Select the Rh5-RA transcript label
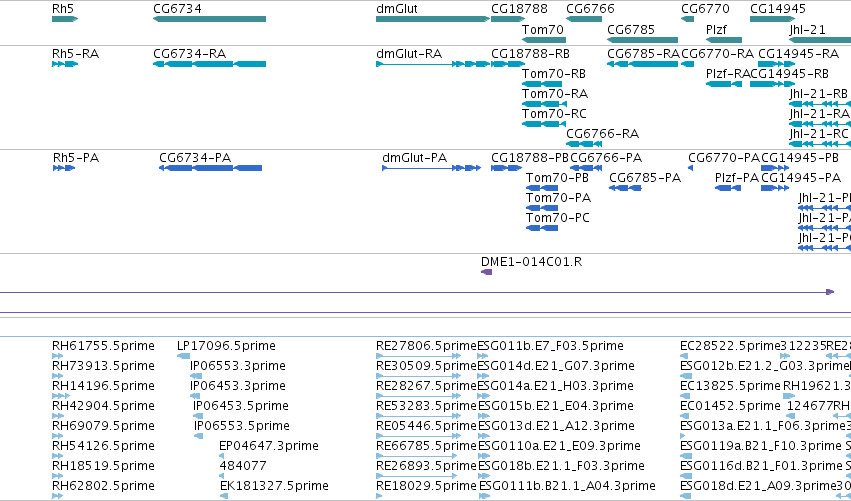This screenshot has height=501, width=851. point(75,54)
